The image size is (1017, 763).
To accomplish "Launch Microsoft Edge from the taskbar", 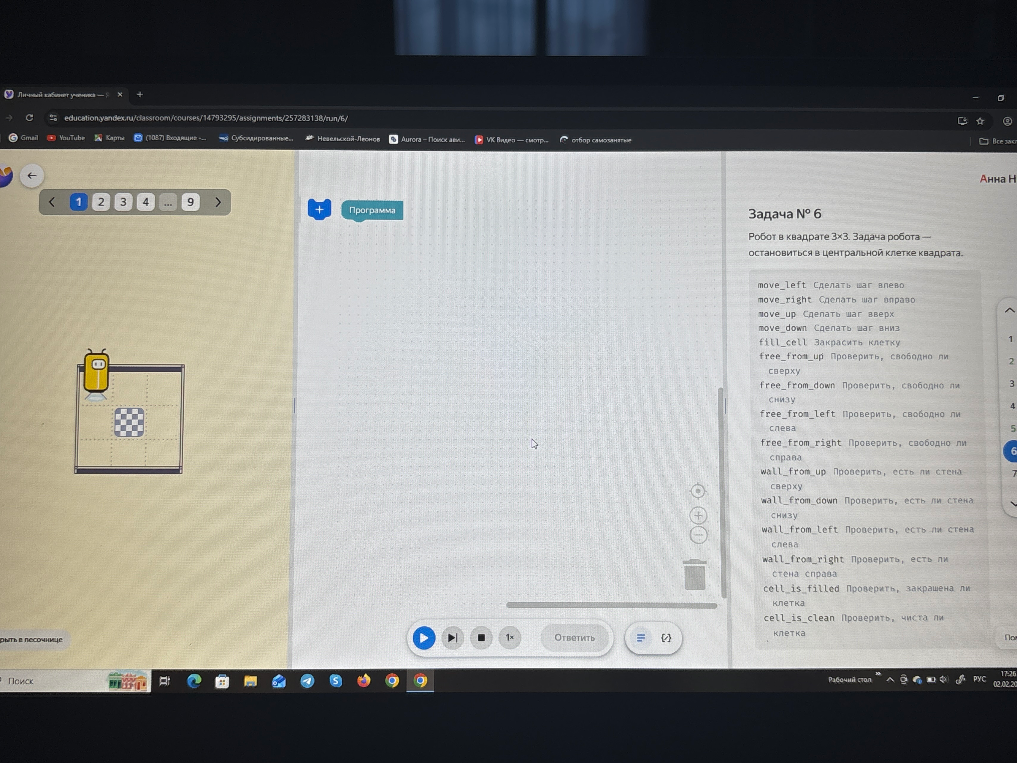I will point(194,681).
